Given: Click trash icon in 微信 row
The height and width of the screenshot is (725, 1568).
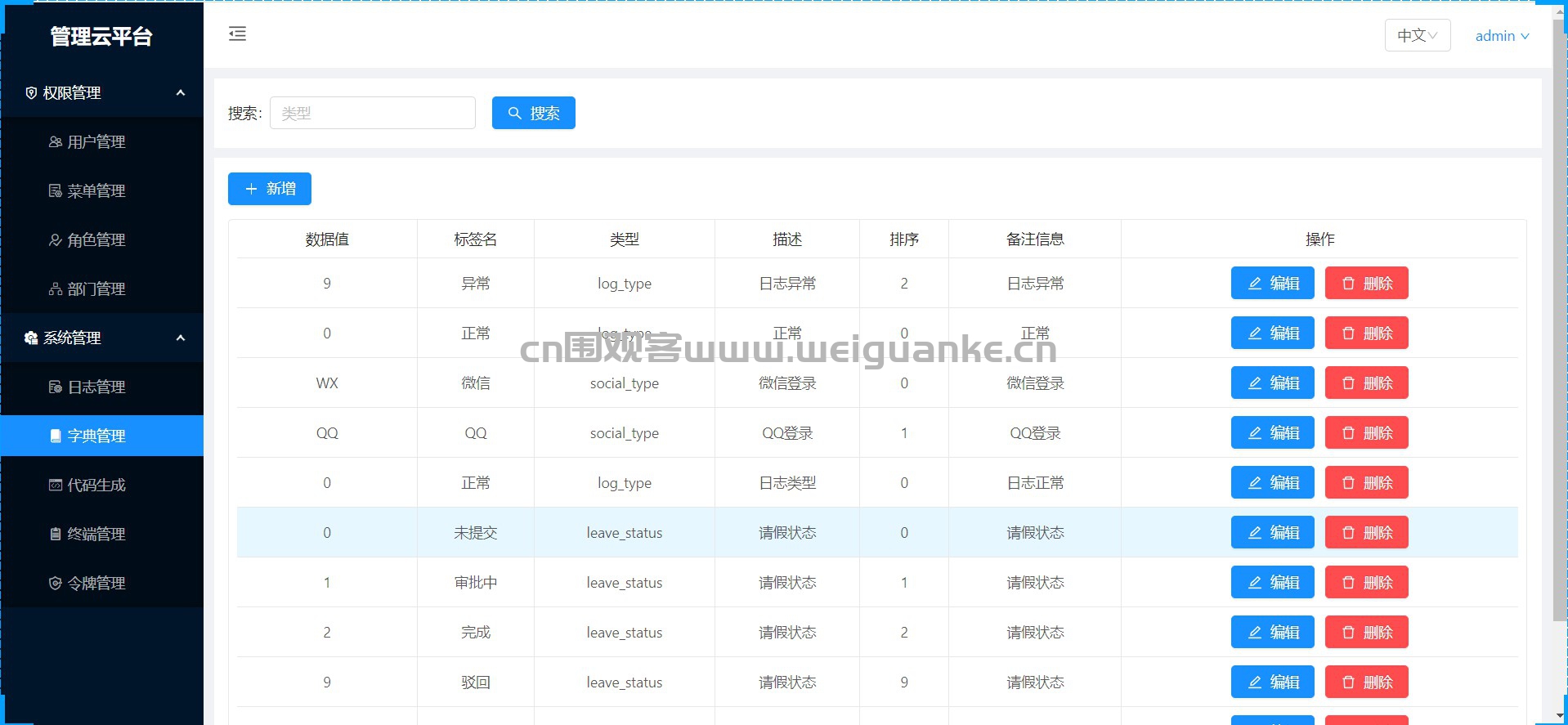Looking at the screenshot, I should click(1348, 383).
